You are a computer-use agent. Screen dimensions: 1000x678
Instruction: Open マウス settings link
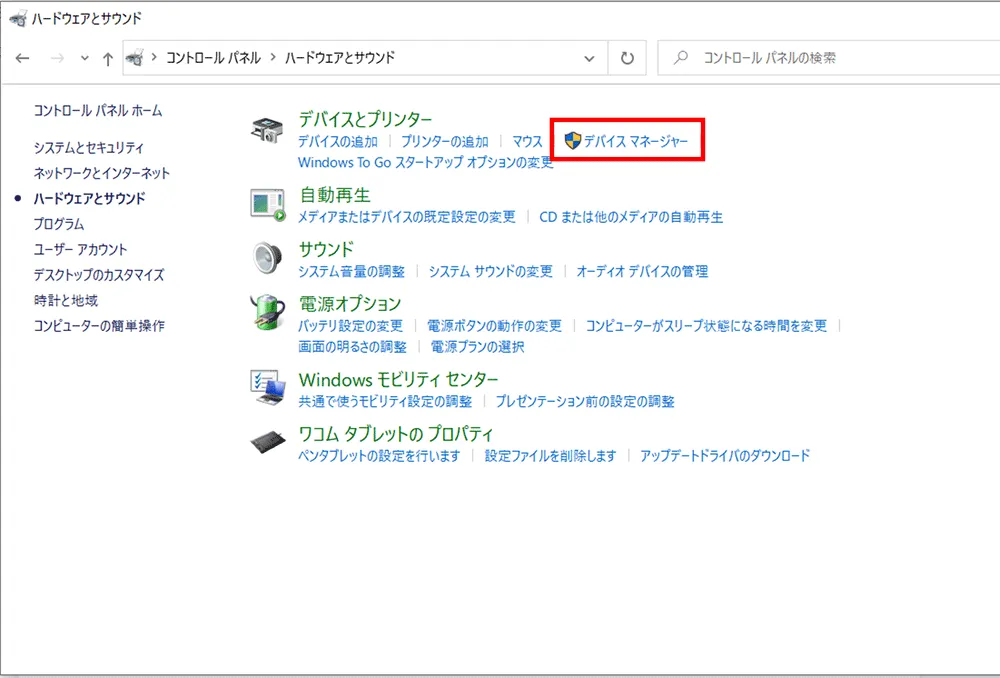pyautogui.click(x=527, y=141)
